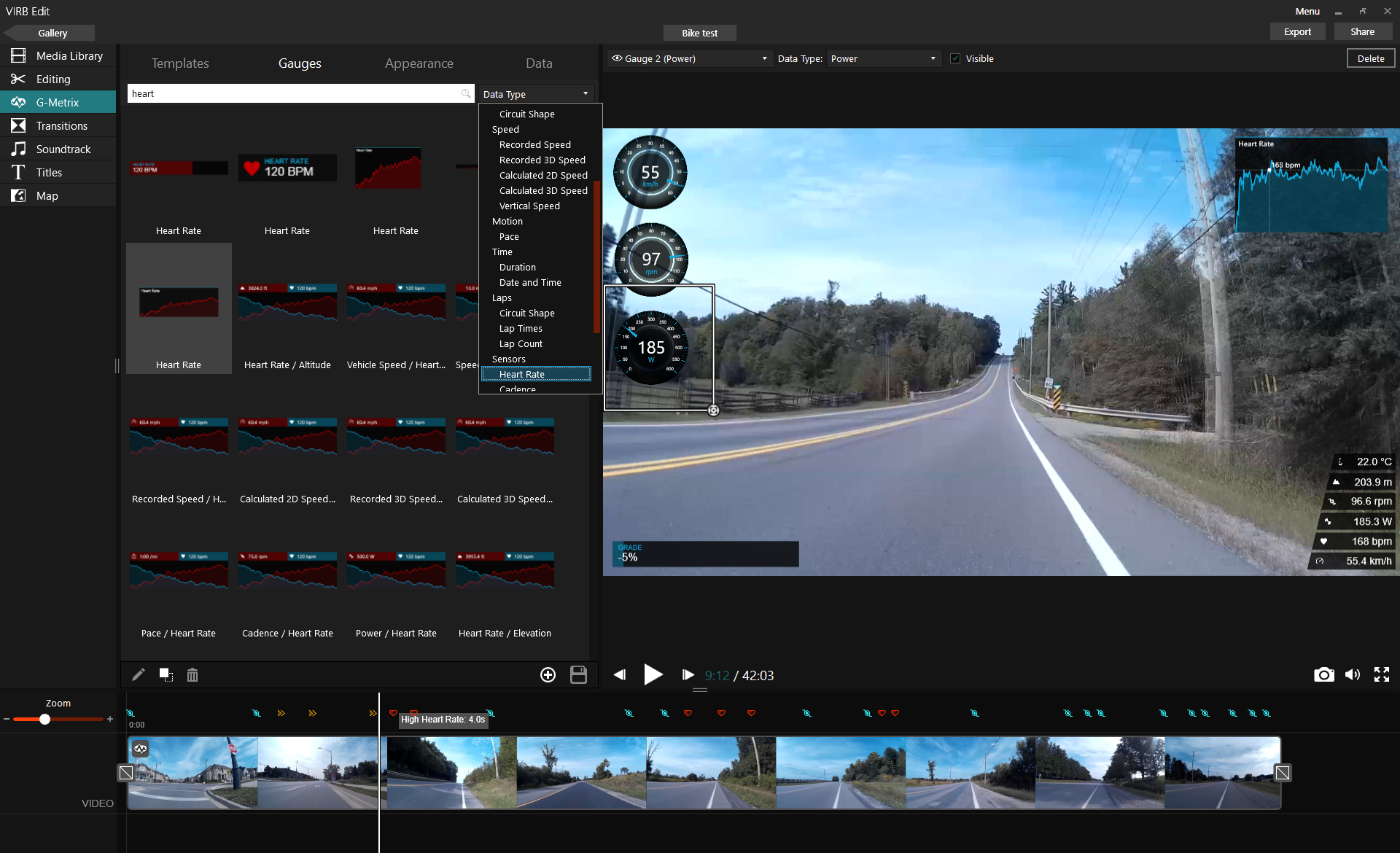Collapse the Data Type filter dropdown

pos(585,94)
